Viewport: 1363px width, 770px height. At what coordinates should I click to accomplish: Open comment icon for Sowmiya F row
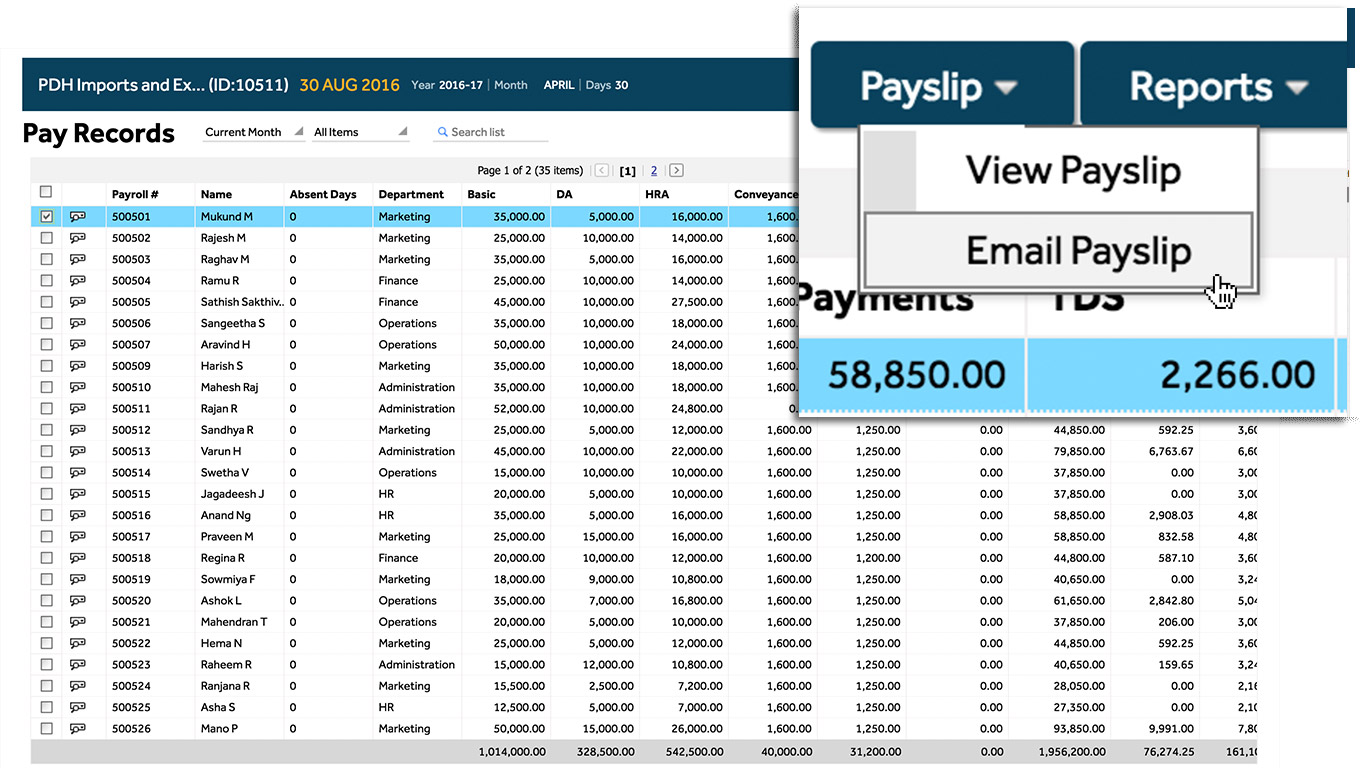click(77, 579)
